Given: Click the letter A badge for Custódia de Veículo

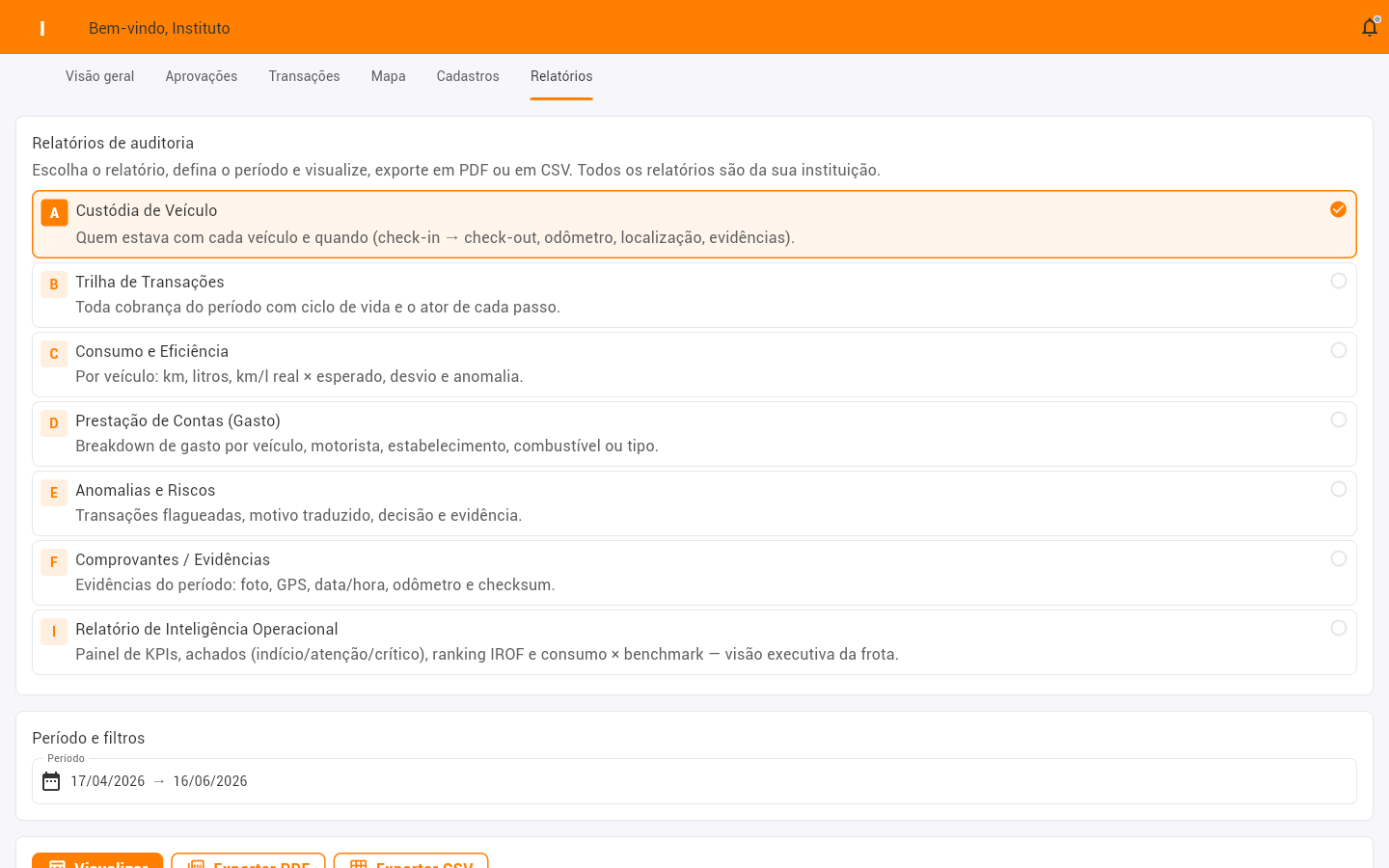Looking at the screenshot, I should (x=54, y=212).
